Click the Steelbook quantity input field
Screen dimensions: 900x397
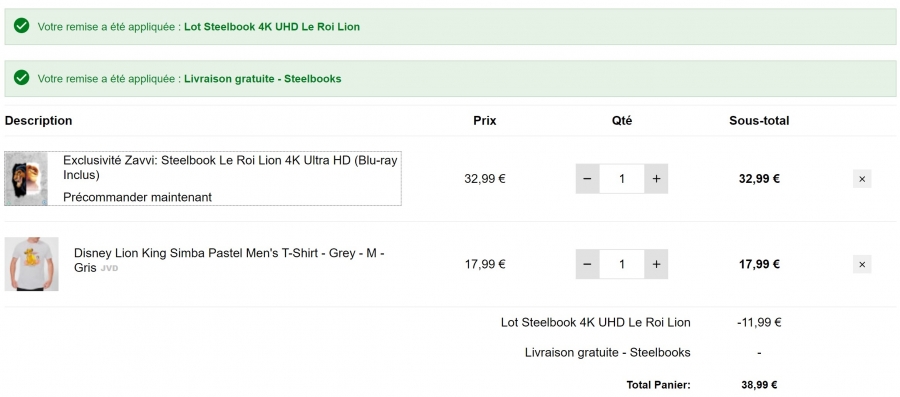coord(622,178)
